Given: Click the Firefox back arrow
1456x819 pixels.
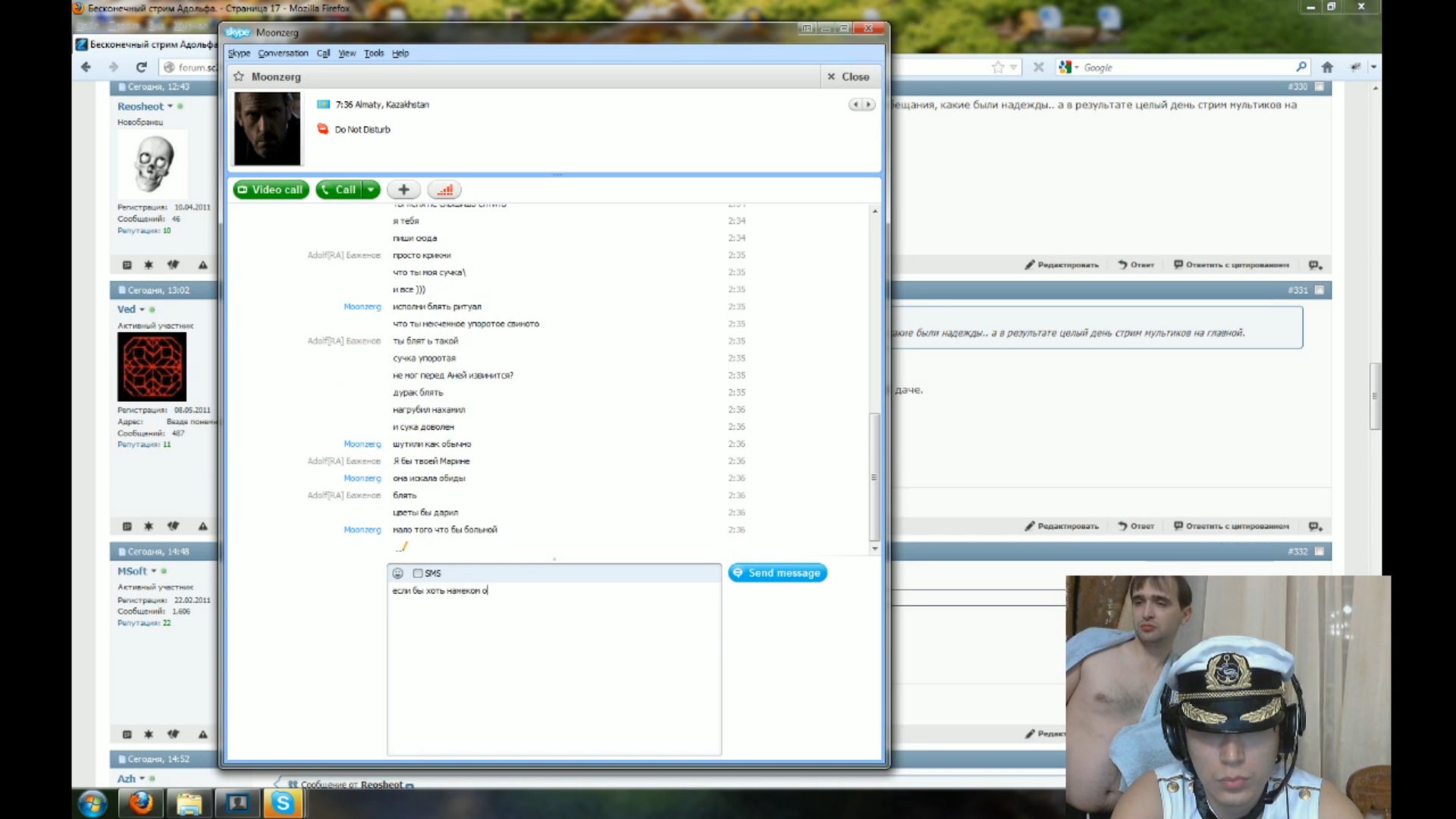Looking at the screenshot, I should point(86,67).
